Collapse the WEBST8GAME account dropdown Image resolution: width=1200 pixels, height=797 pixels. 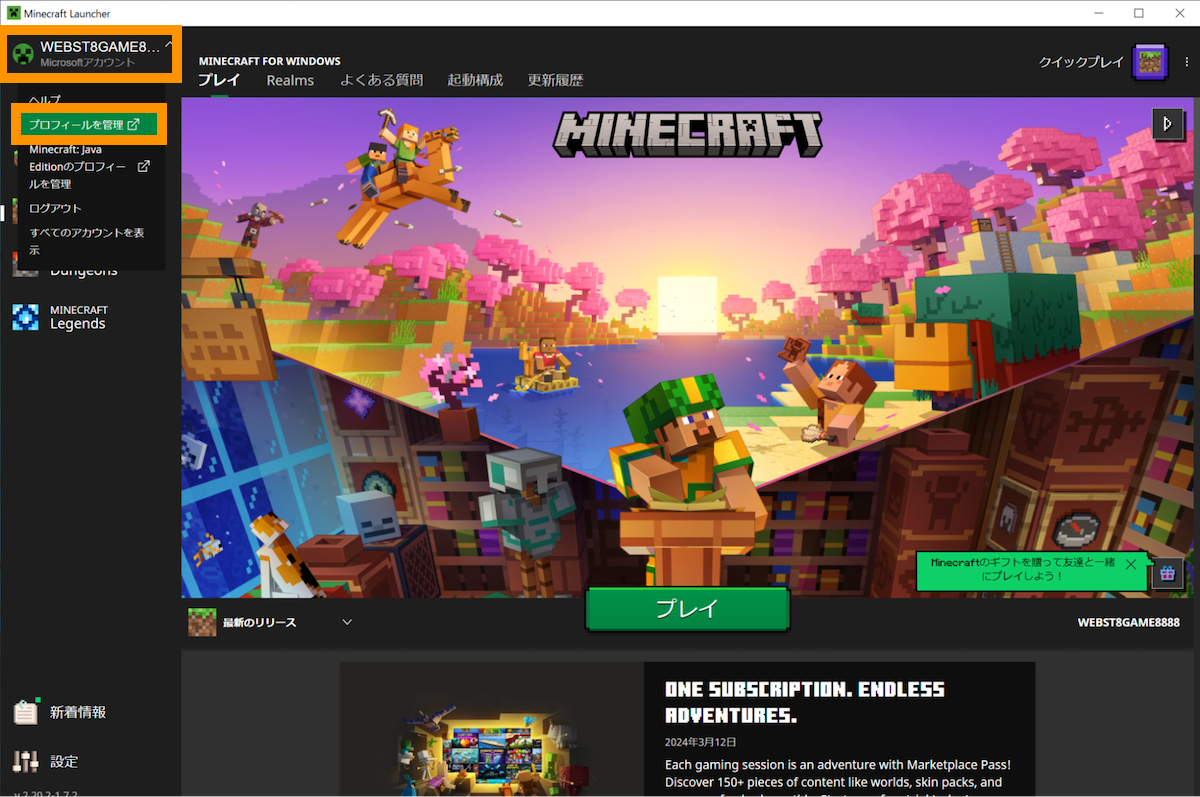coord(88,52)
